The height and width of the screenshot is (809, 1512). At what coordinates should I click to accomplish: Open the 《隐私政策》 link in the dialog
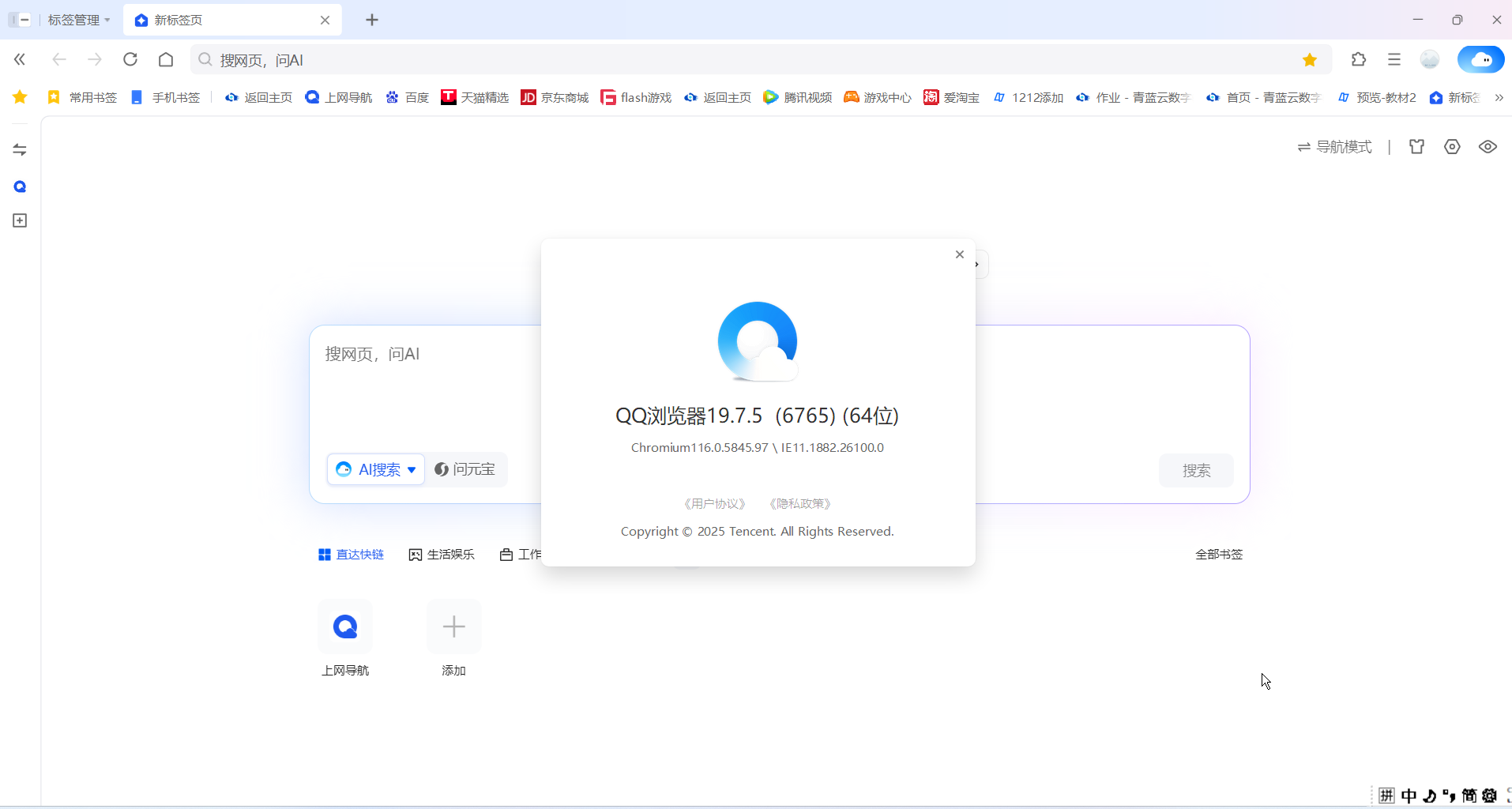[799, 503]
